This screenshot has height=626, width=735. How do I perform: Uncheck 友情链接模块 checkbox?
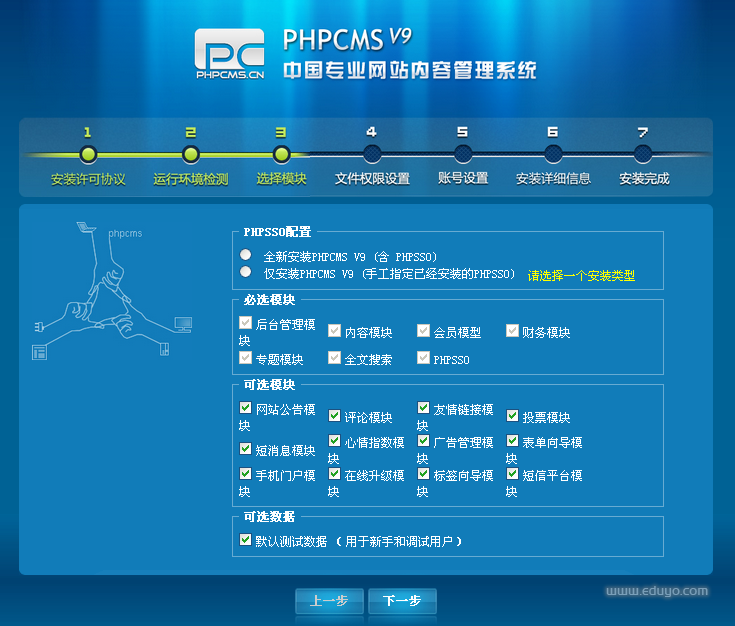click(x=423, y=407)
